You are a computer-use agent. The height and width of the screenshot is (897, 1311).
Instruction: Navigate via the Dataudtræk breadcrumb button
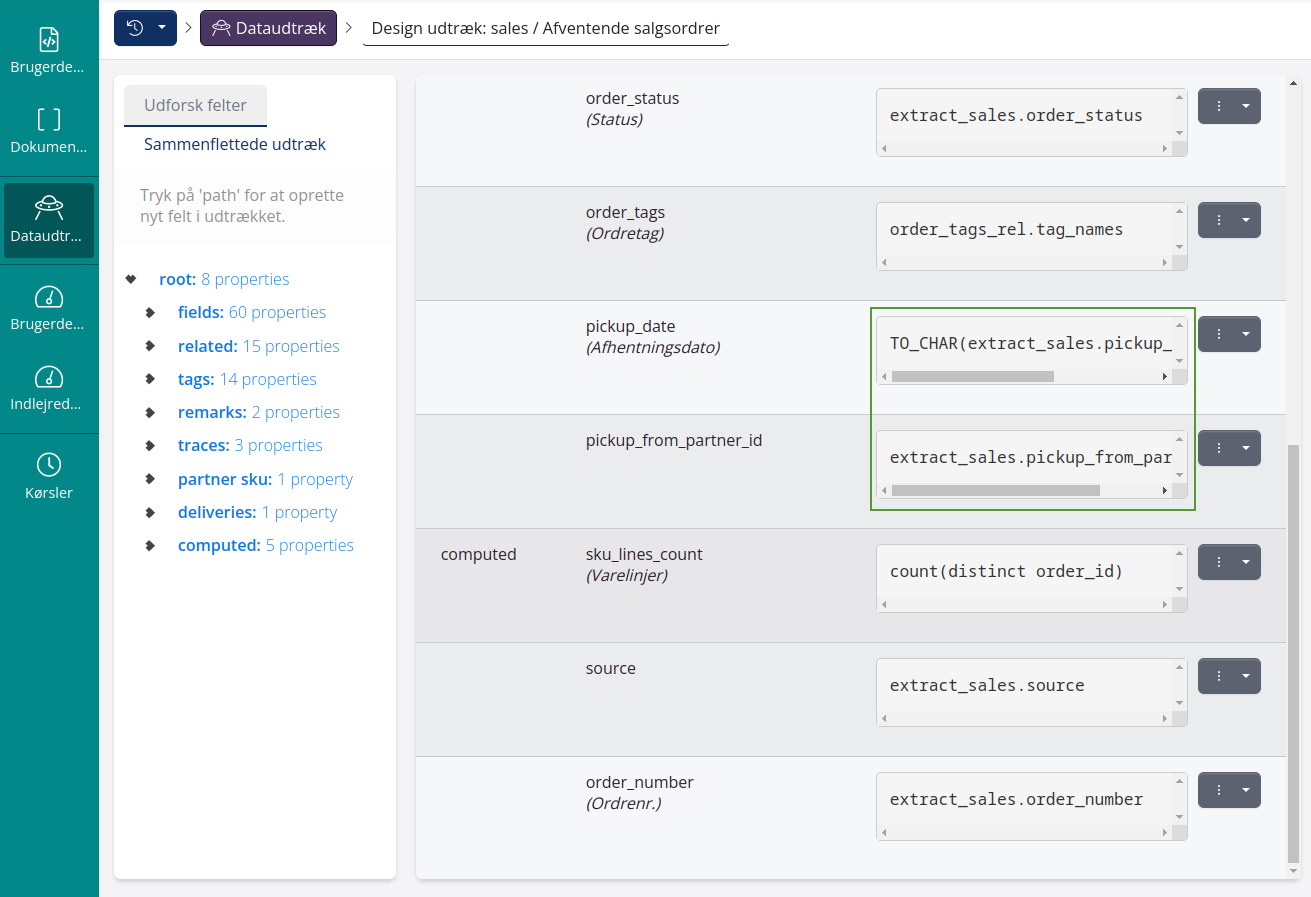(268, 28)
